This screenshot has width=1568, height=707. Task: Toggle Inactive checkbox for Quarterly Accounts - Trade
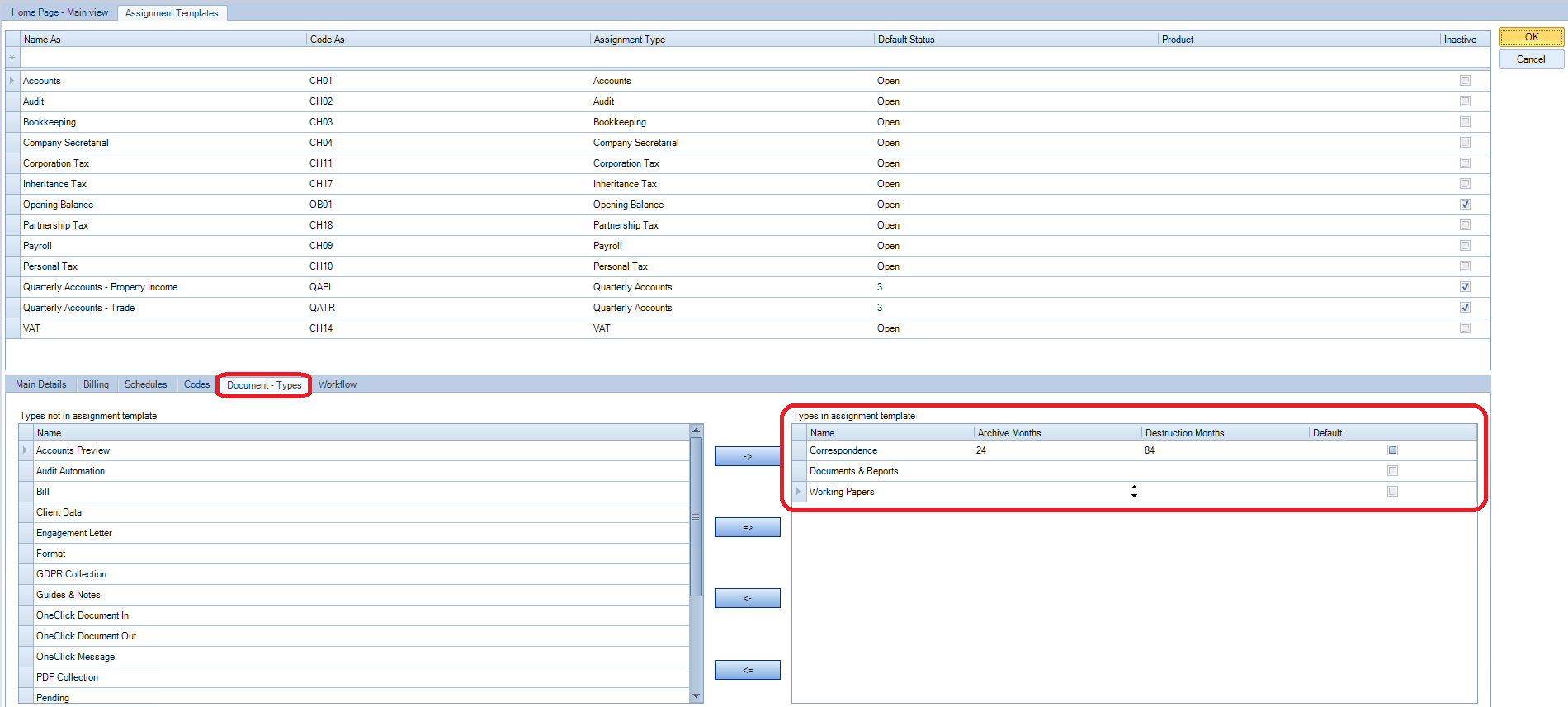[x=1465, y=308]
